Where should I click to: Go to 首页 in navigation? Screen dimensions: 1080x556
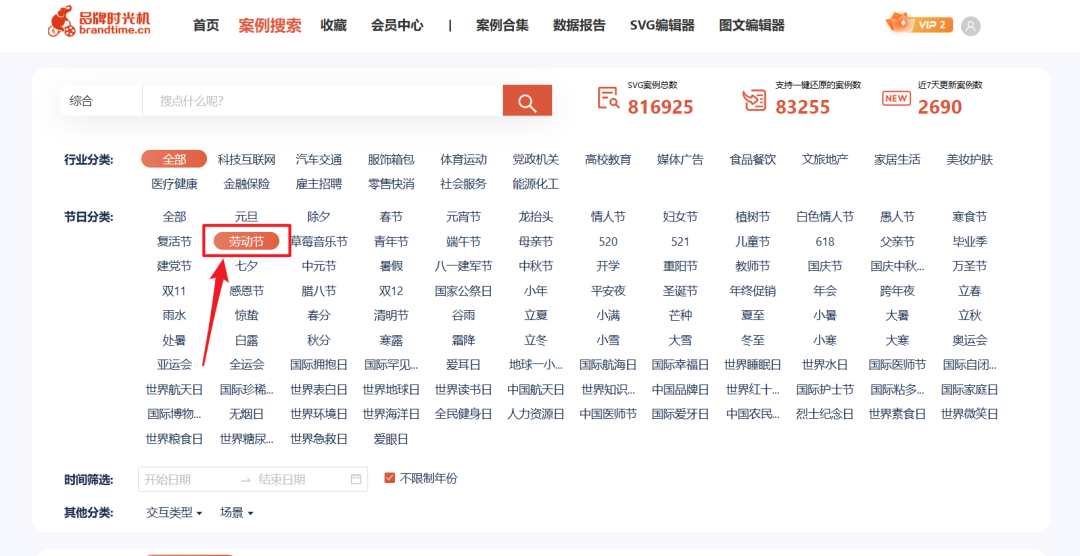pos(206,25)
